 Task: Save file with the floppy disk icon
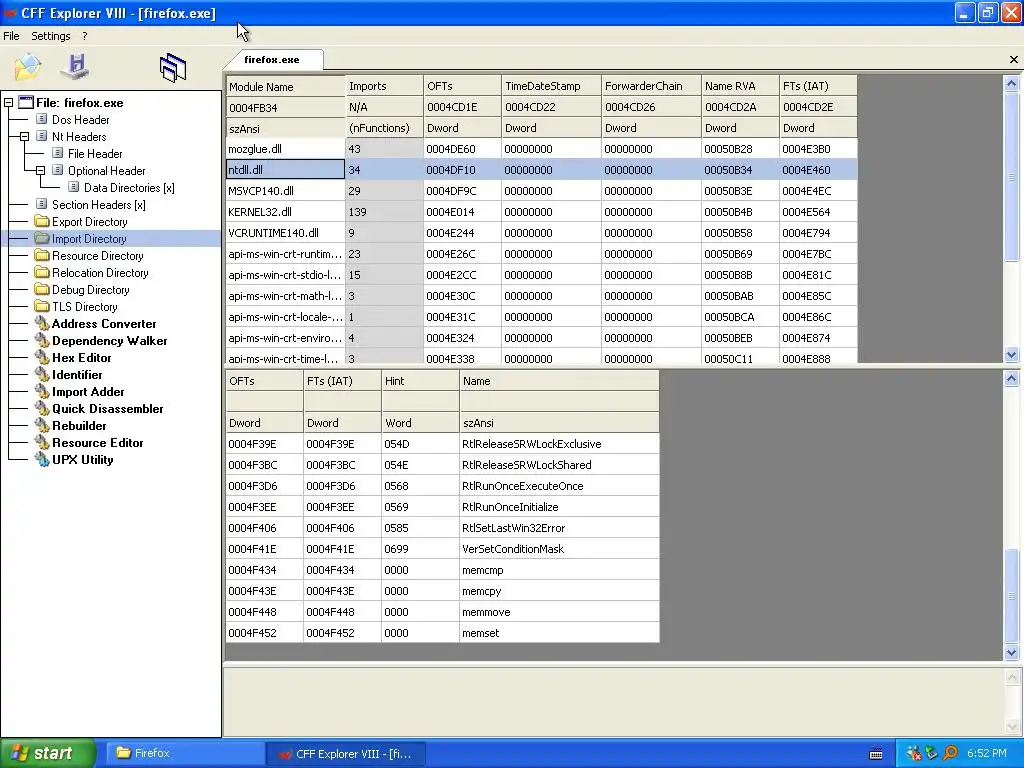(76, 67)
